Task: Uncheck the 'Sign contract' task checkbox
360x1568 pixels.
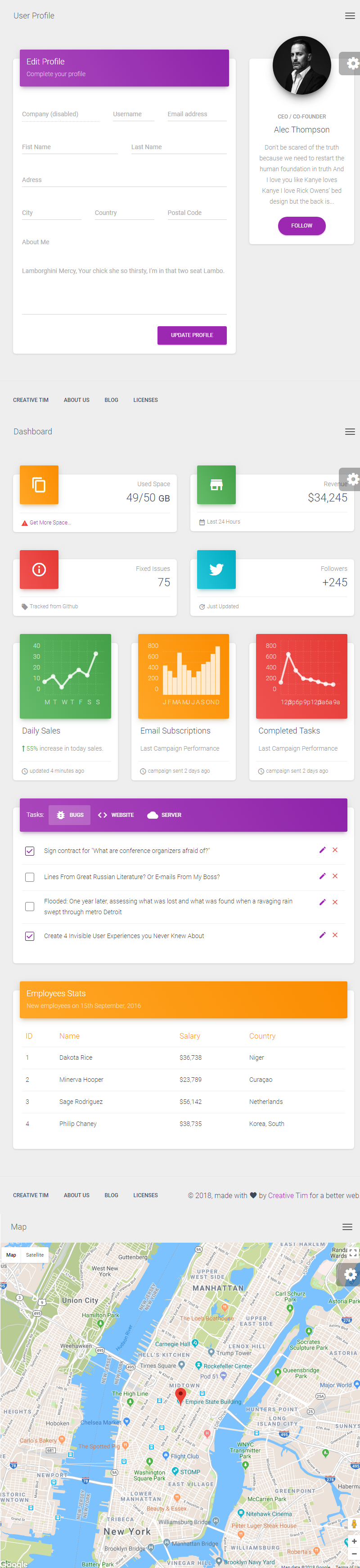Action: 30,851
